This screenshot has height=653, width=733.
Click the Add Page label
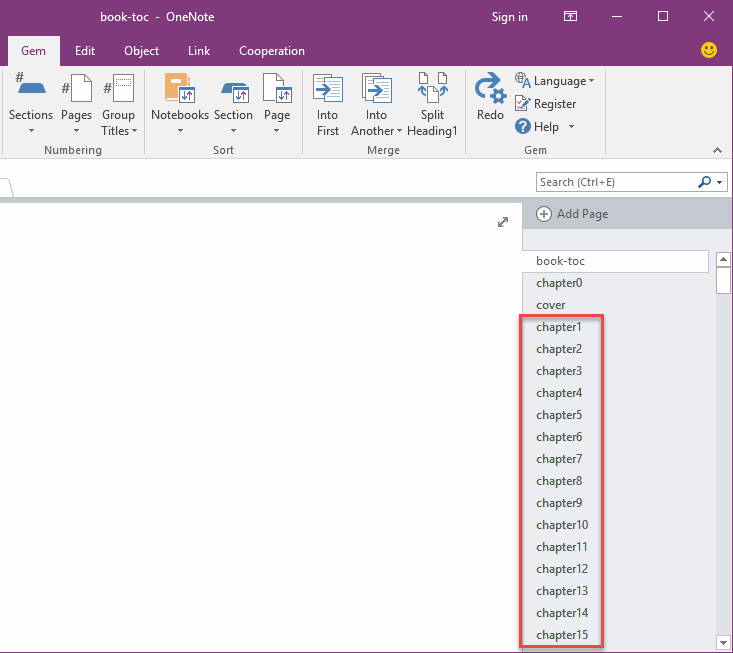point(582,214)
